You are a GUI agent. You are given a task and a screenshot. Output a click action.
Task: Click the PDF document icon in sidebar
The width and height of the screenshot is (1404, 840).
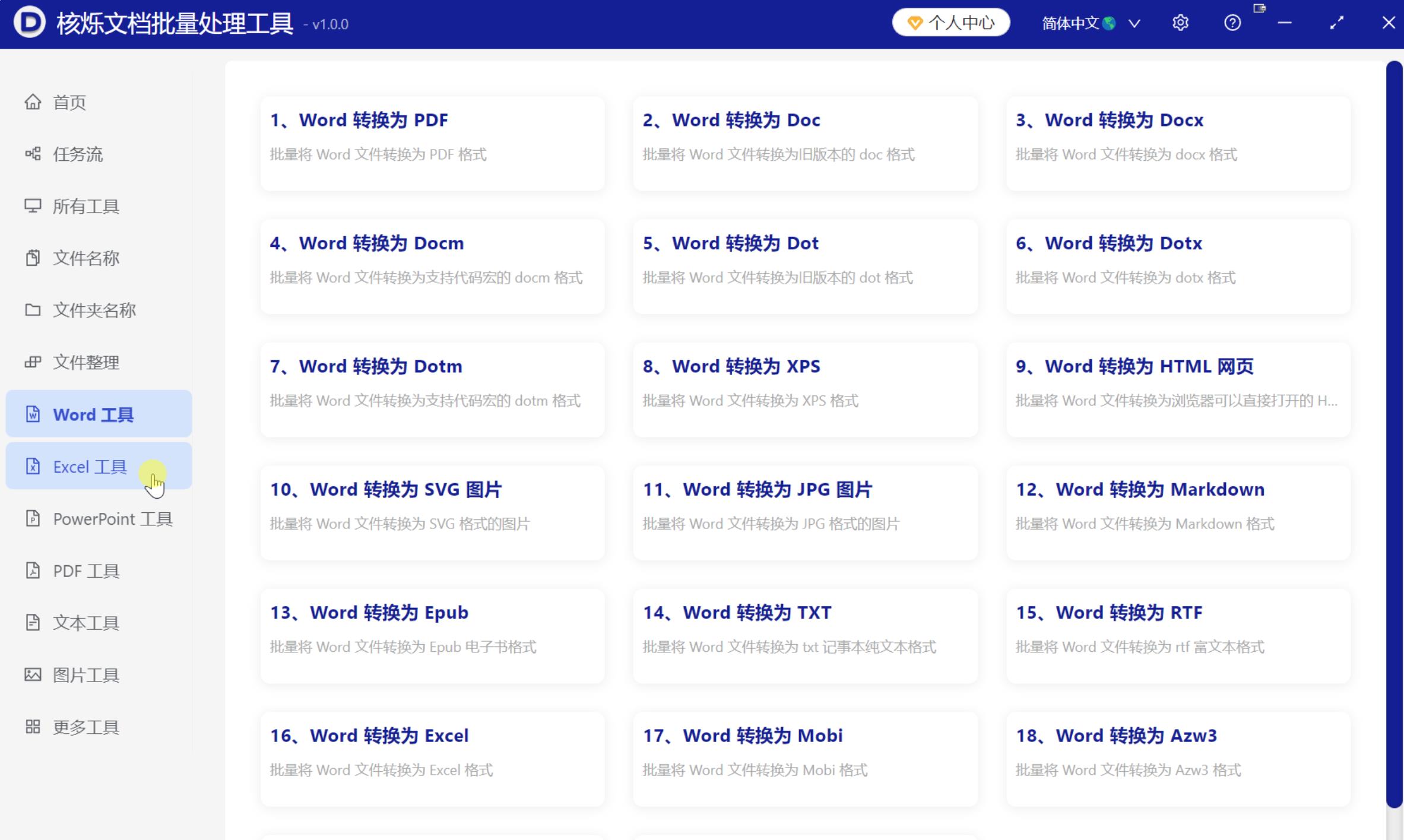pos(33,570)
